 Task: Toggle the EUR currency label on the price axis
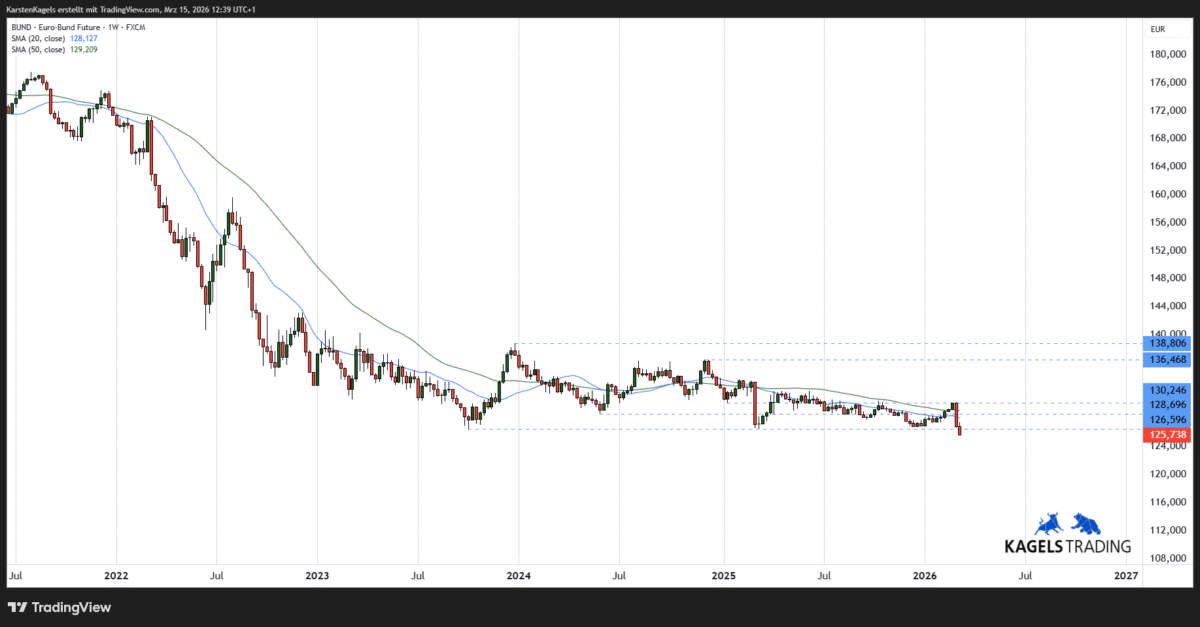coord(1157,29)
